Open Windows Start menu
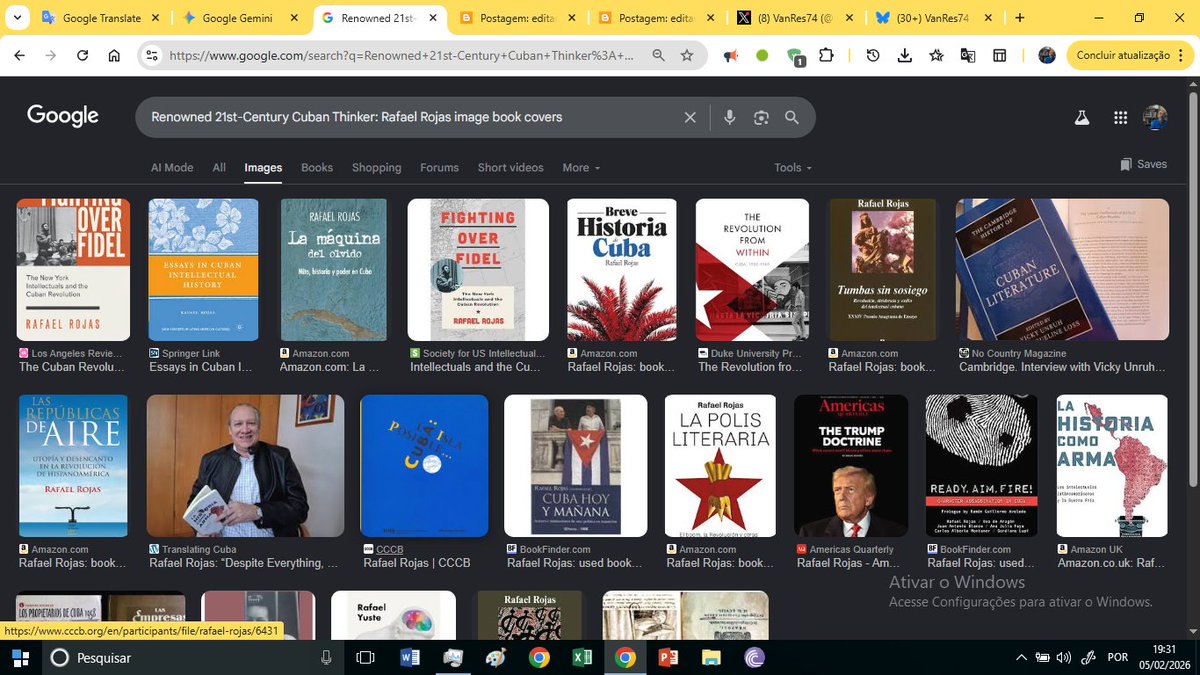1200x675 pixels. [20, 657]
